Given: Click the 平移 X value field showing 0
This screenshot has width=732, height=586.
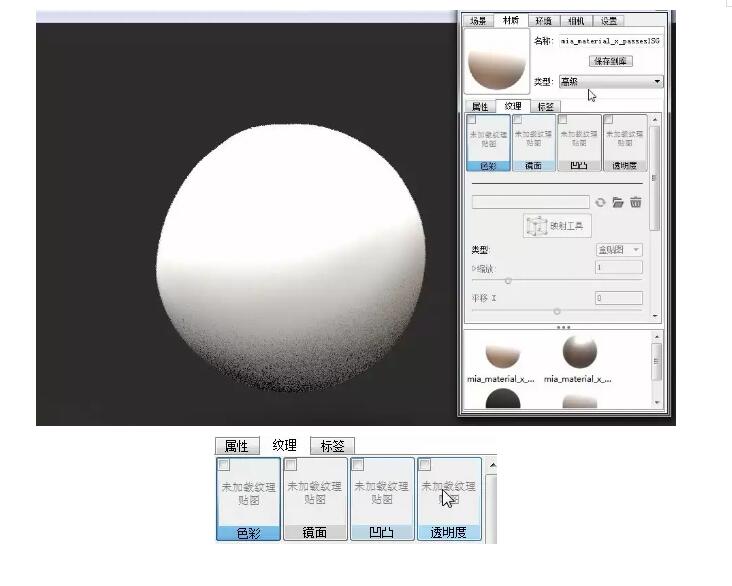Looking at the screenshot, I should pos(619,297).
